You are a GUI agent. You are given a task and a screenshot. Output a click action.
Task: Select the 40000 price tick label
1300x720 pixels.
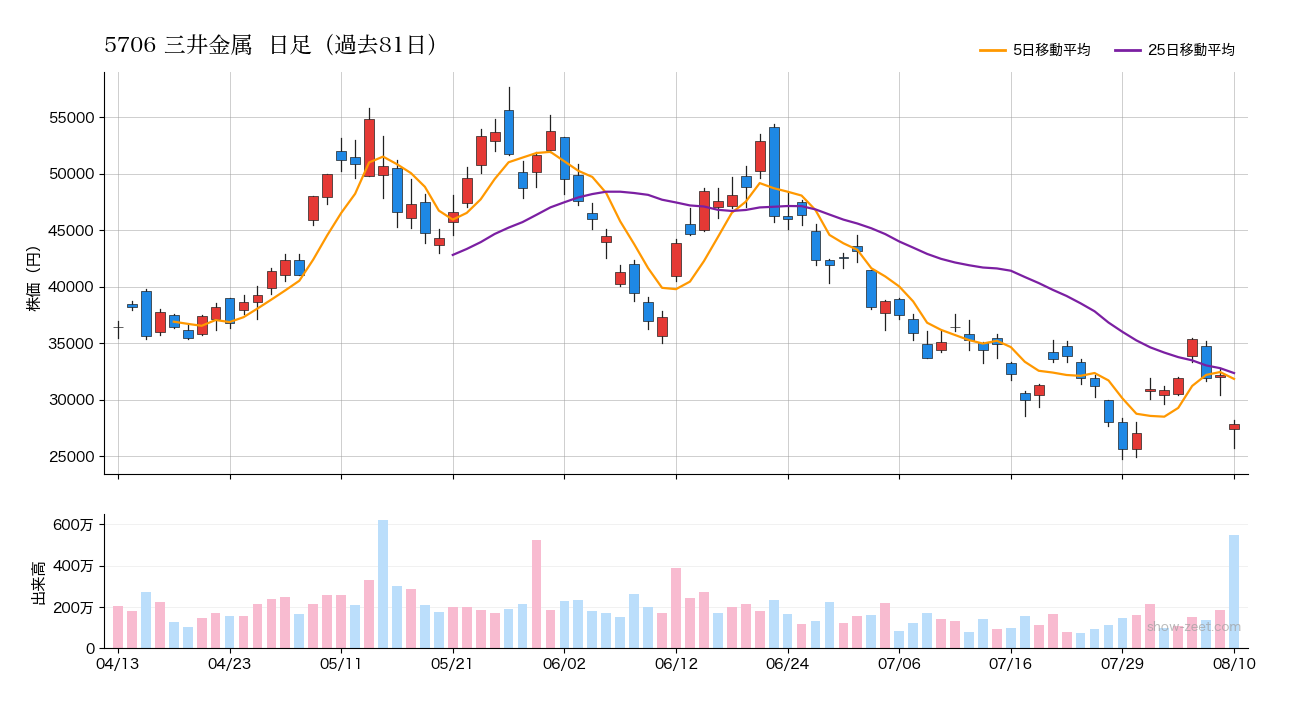coord(72,287)
